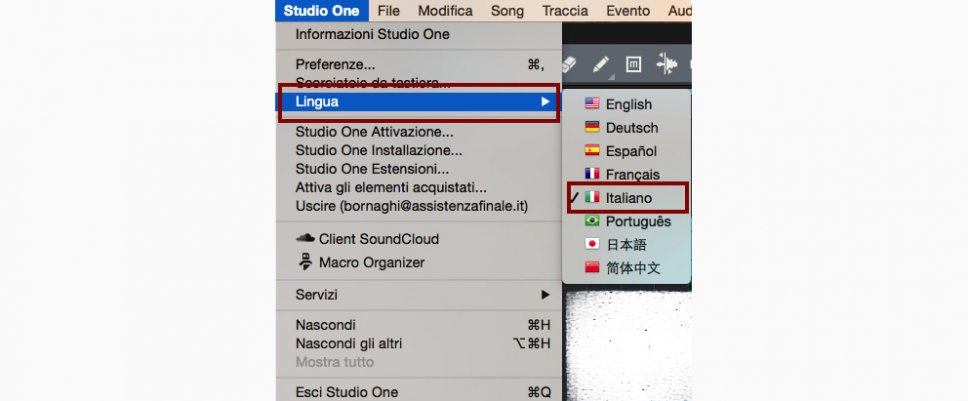The width and height of the screenshot is (968, 401).
Task: Click the United States flag icon
Action: click(x=592, y=104)
